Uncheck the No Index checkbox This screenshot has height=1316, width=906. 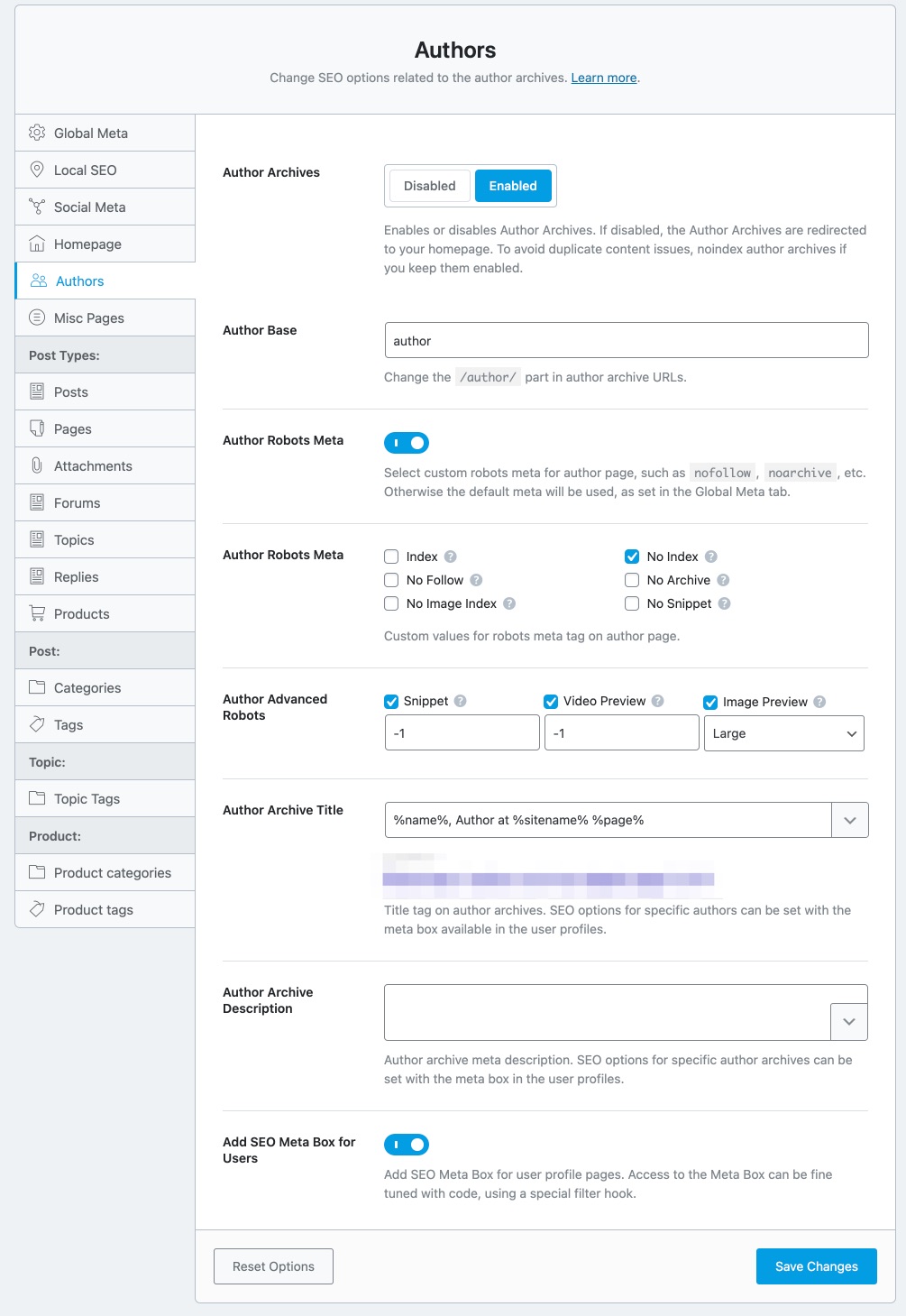tap(632, 557)
